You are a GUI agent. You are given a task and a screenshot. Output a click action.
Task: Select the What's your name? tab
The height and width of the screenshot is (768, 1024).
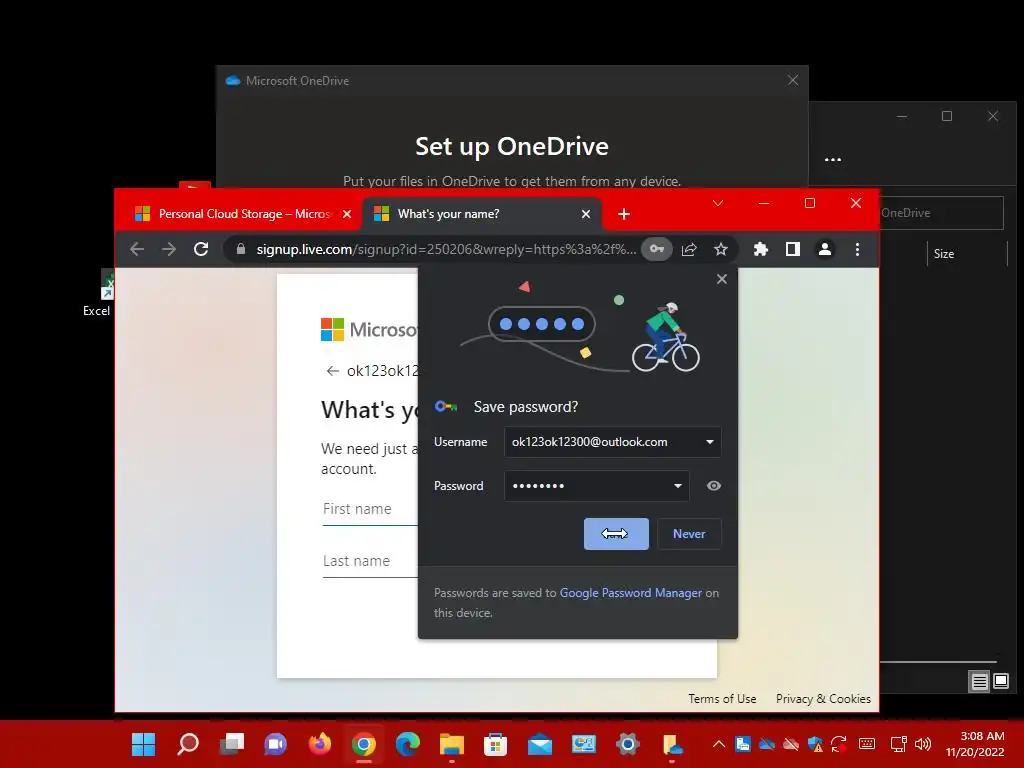pos(481,214)
